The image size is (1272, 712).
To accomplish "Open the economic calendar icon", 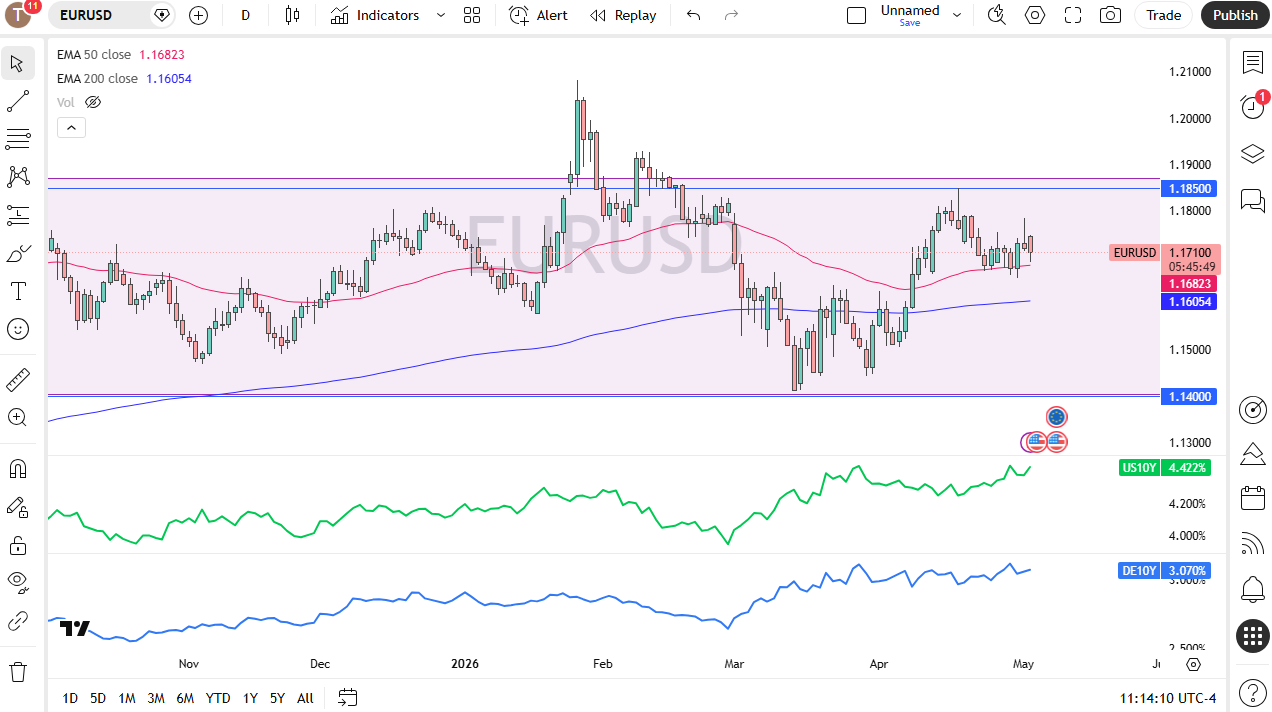I will pos(1253,498).
